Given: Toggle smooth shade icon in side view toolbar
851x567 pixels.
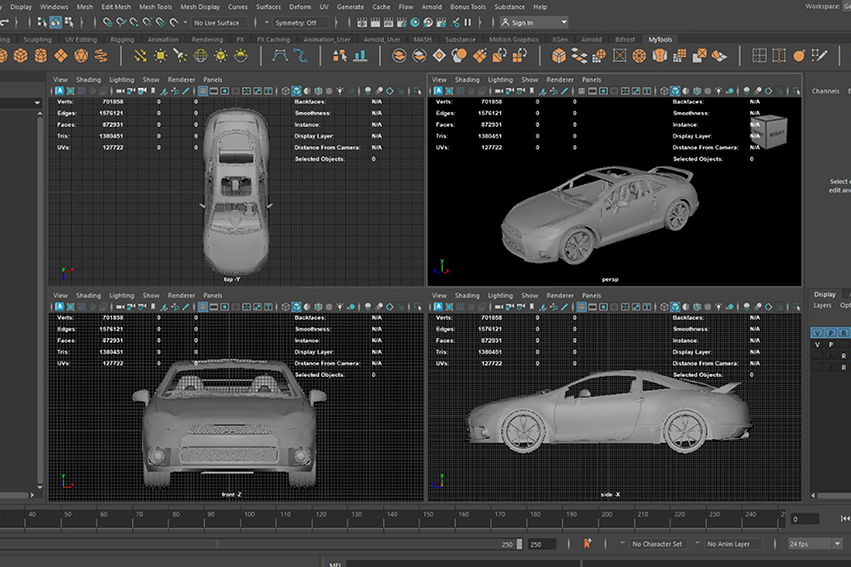Looking at the screenshot, I should coord(677,307).
